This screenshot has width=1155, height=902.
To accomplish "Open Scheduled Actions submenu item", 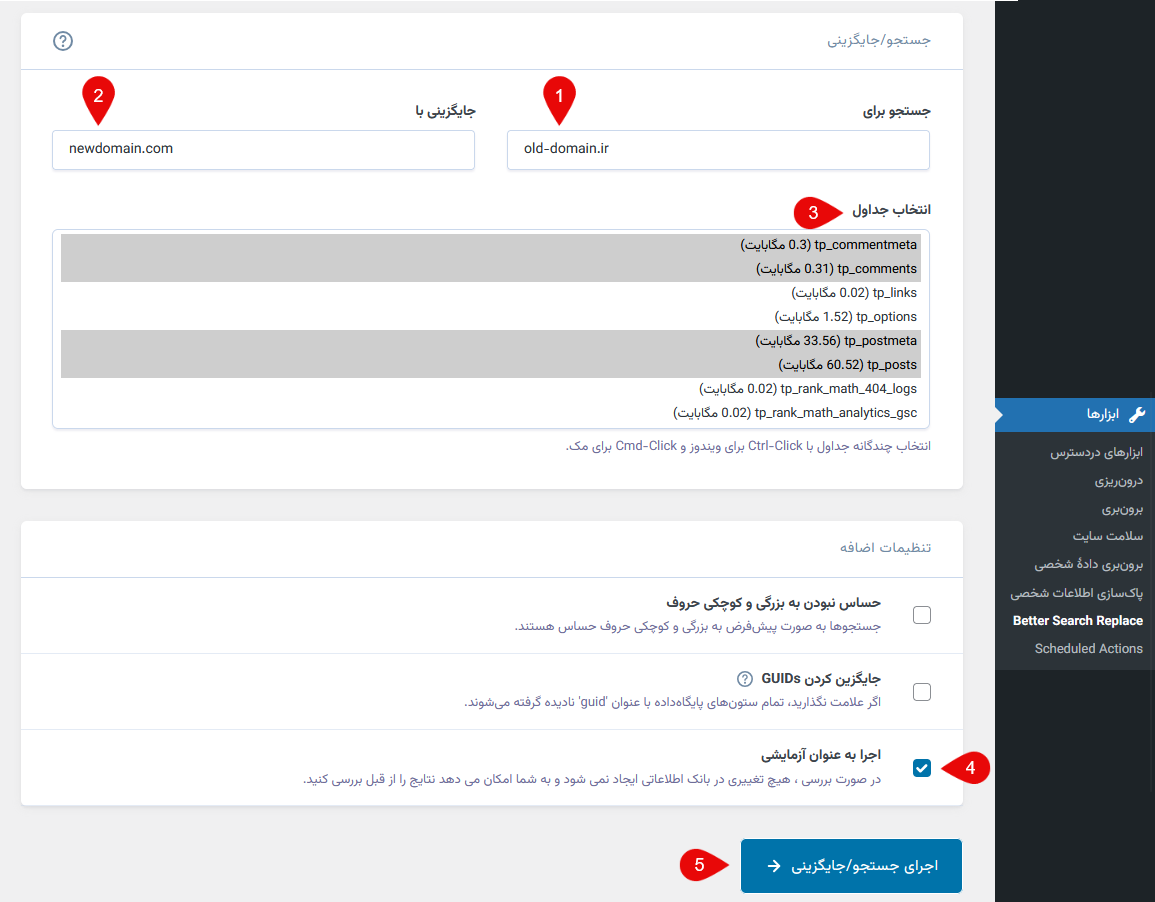I will [1089, 649].
